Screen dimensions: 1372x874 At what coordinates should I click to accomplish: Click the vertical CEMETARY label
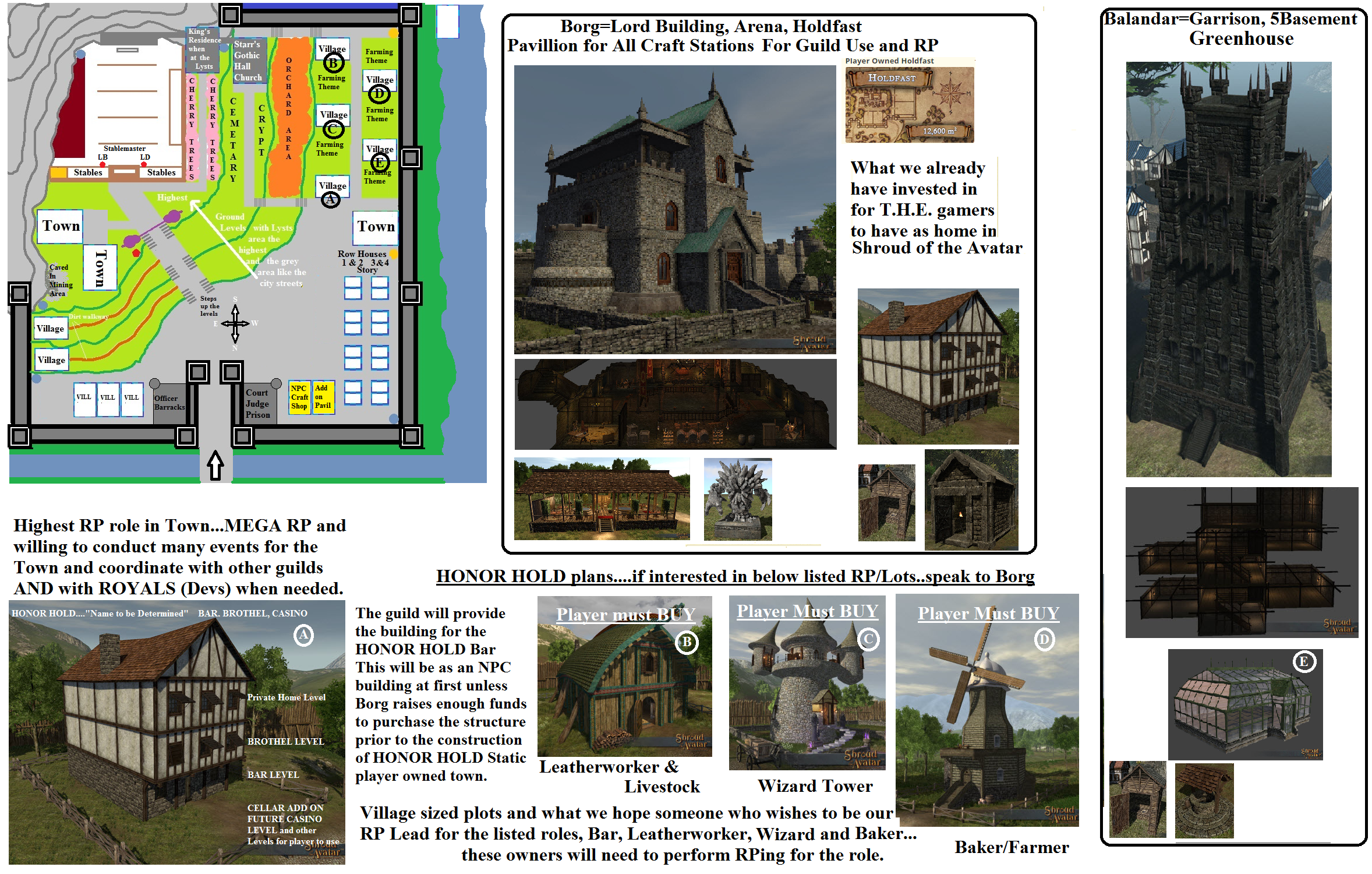pos(234,140)
